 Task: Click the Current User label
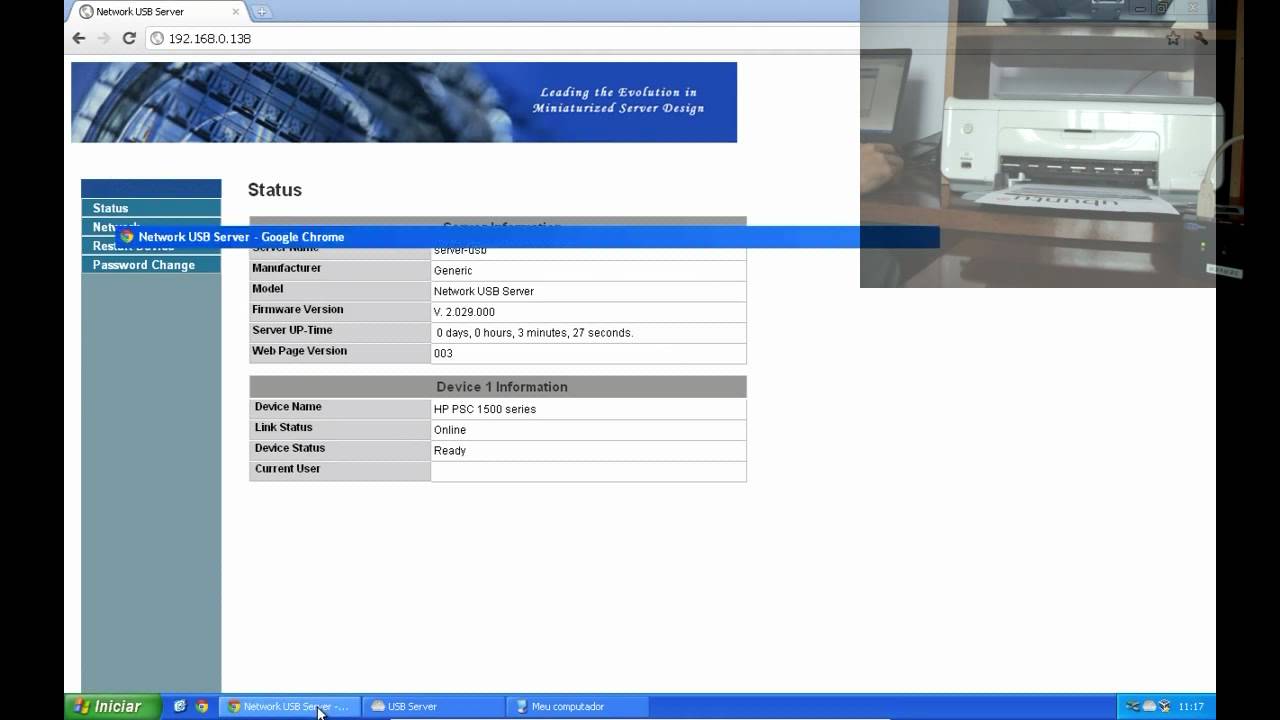[288, 469]
